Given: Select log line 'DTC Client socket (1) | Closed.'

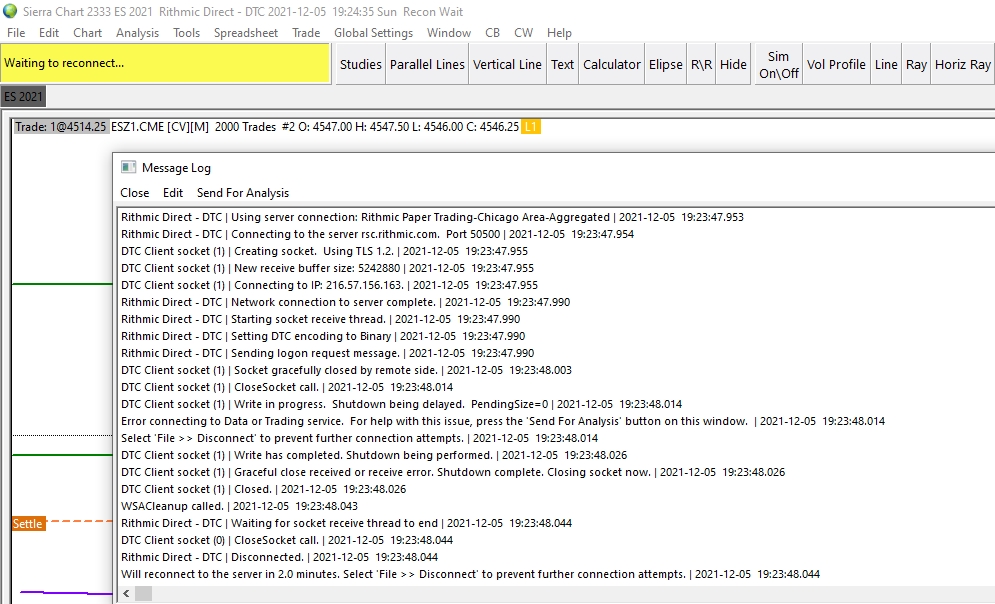Looking at the screenshot, I should (263, 490).
